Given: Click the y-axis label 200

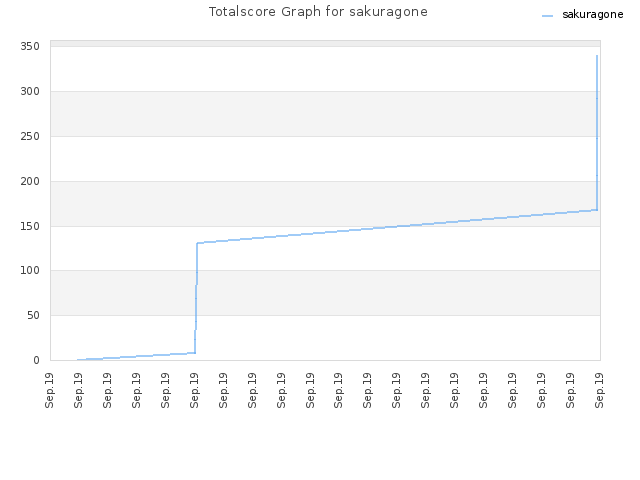Looking at the screenshot, I should [30, 181].
